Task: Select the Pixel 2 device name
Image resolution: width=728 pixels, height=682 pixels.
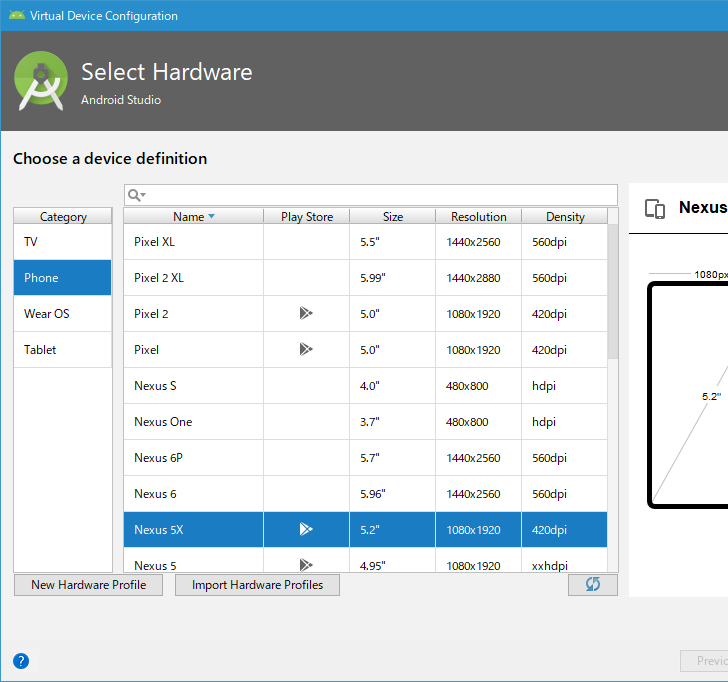Action: coord(151,314)
